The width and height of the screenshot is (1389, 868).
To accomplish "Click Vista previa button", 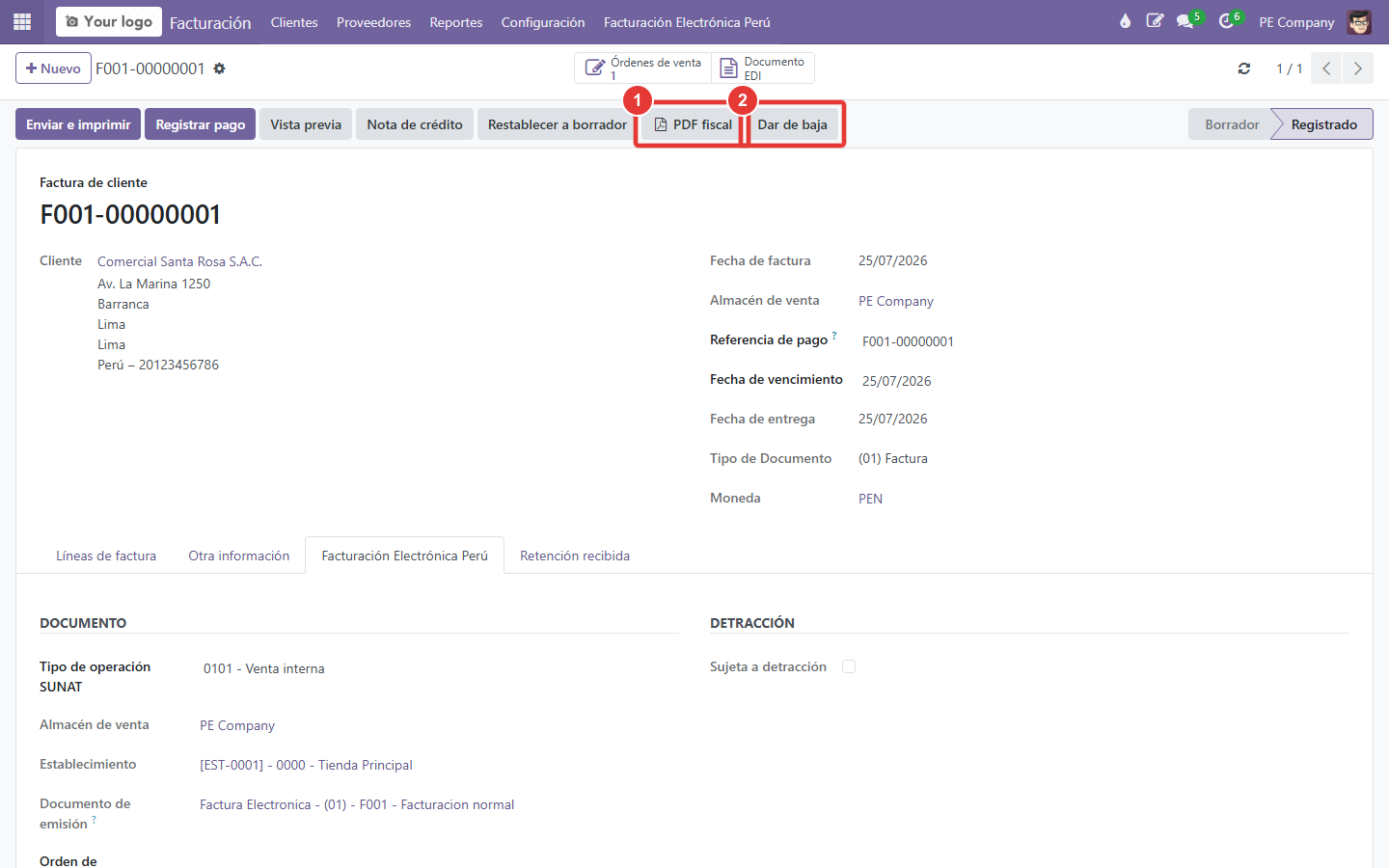I will (x=306, y=124).
